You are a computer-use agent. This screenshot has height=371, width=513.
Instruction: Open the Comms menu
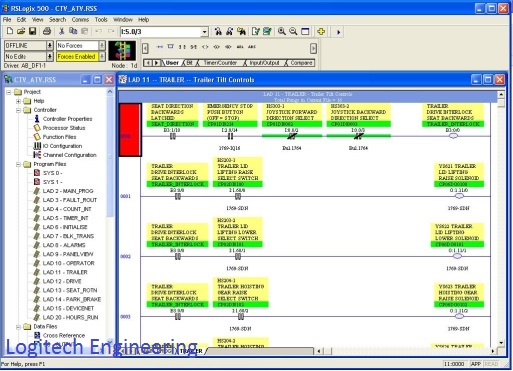pyautogui.click(x=80, y=20)
